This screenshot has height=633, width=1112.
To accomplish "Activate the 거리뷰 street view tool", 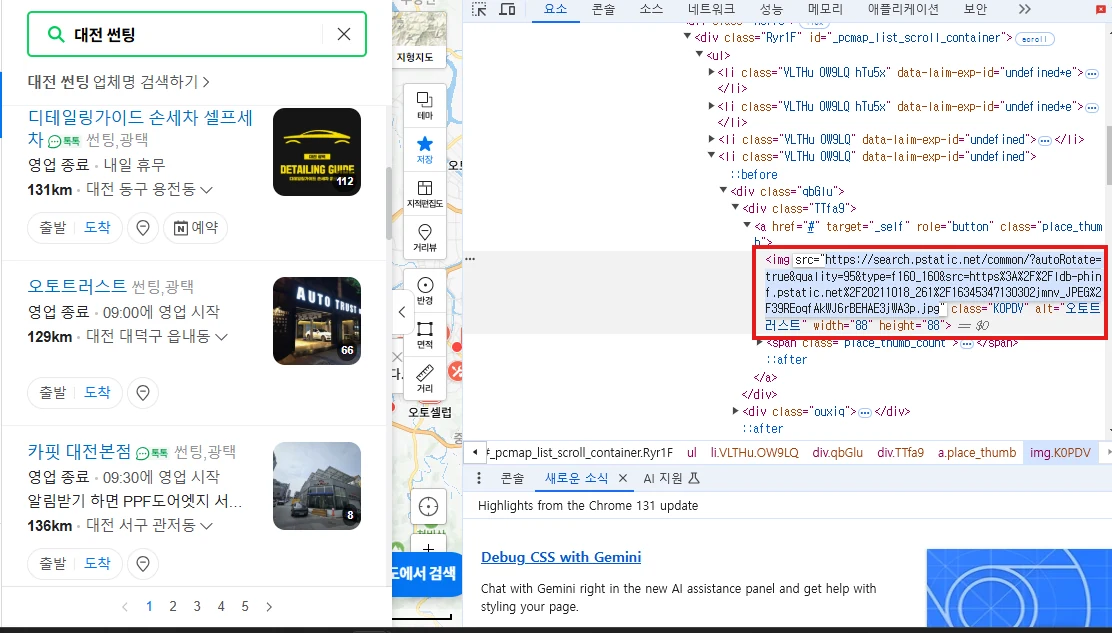I will point(425,237).
